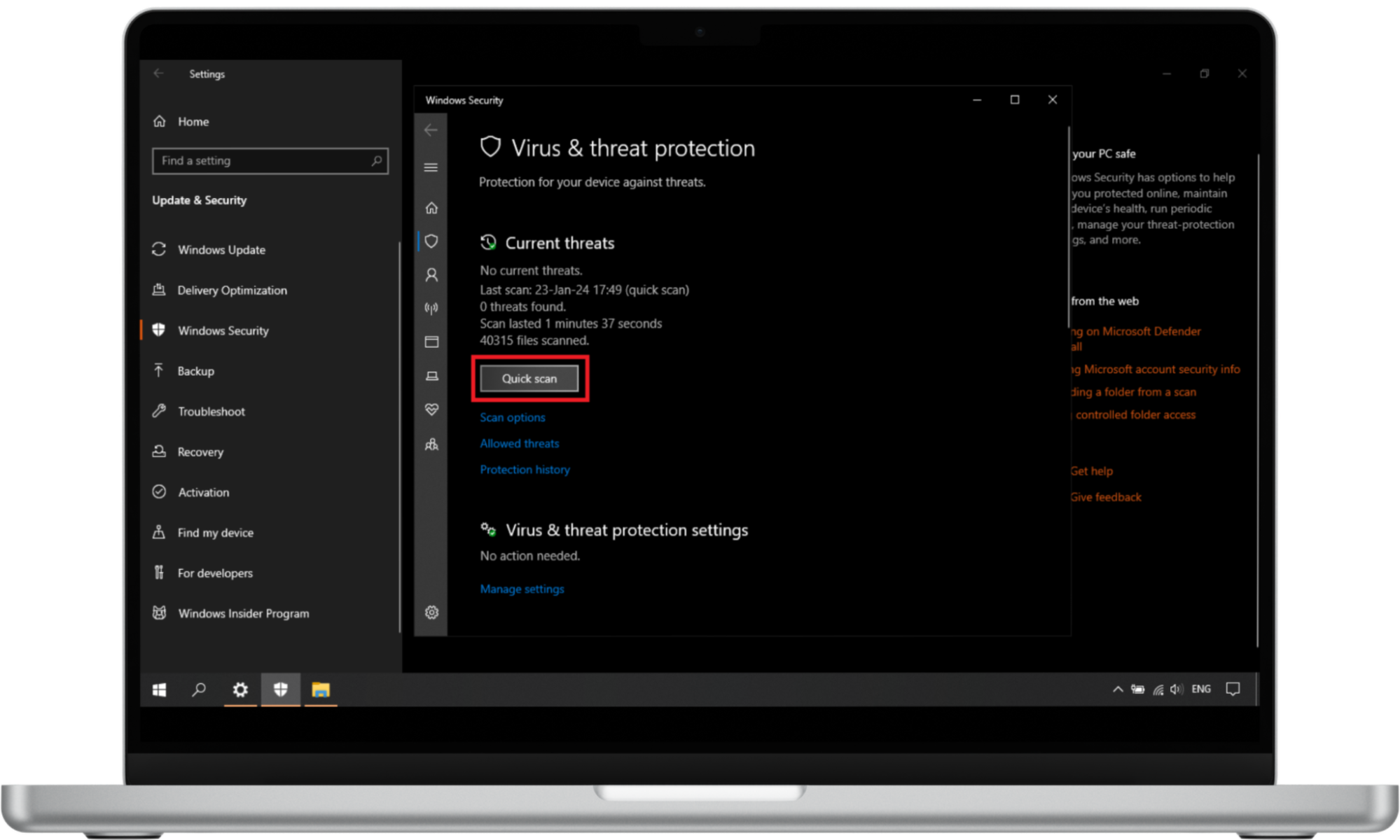Open the Microsoft Defender web link
The image size is (1400, 840).
1136,338
